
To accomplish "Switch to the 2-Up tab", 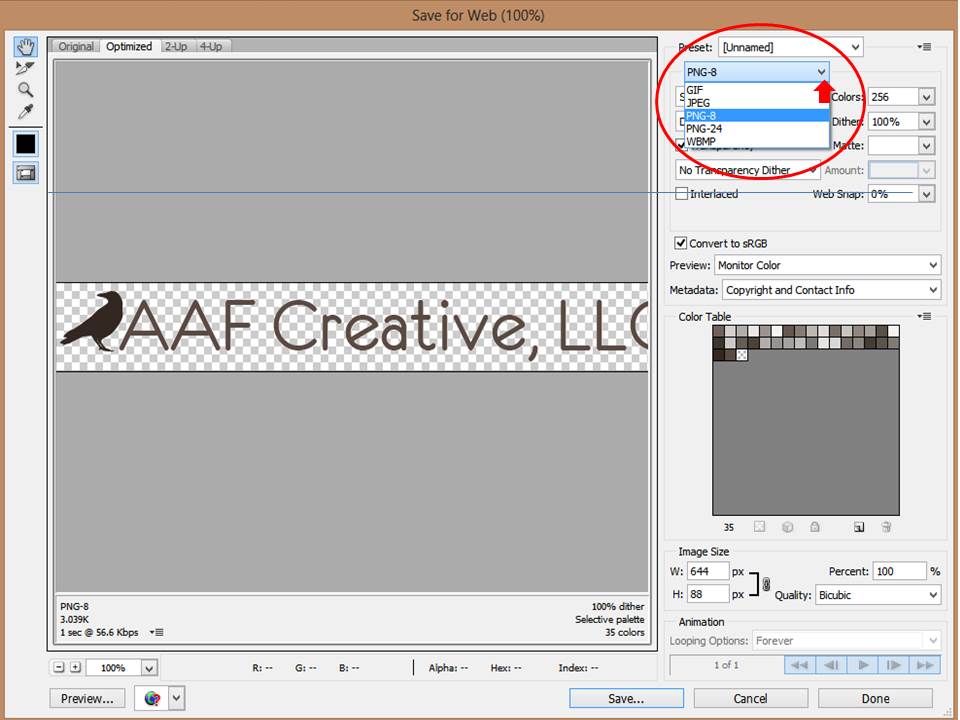I will (176, 47).
